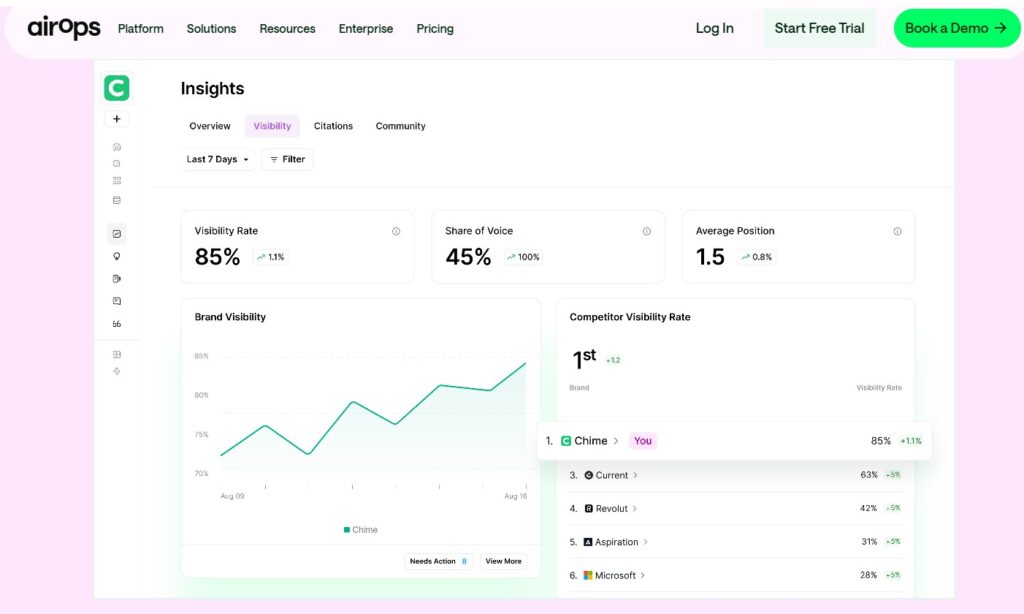Screen dimensions: 1024x614
Task: Click the 42% value in the Revolut row
Action: (868, 508)
